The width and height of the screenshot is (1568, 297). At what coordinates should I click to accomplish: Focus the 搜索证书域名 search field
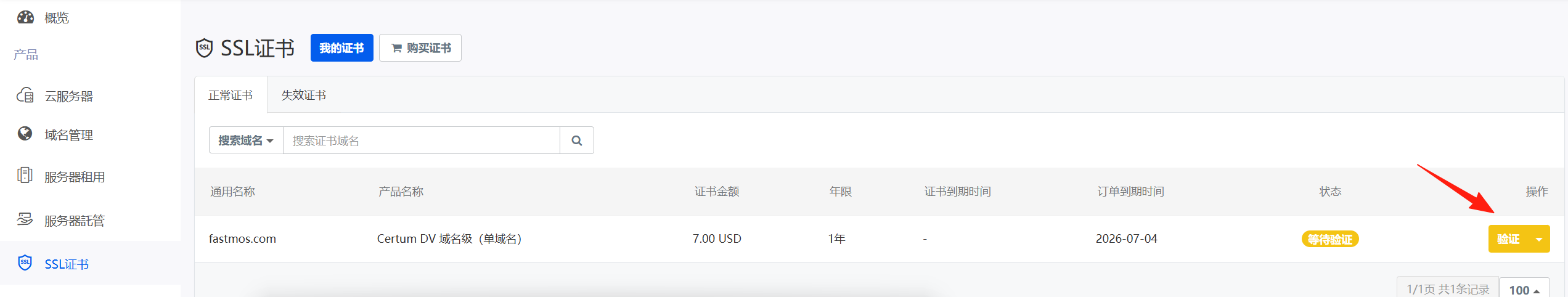click(421, 140)
